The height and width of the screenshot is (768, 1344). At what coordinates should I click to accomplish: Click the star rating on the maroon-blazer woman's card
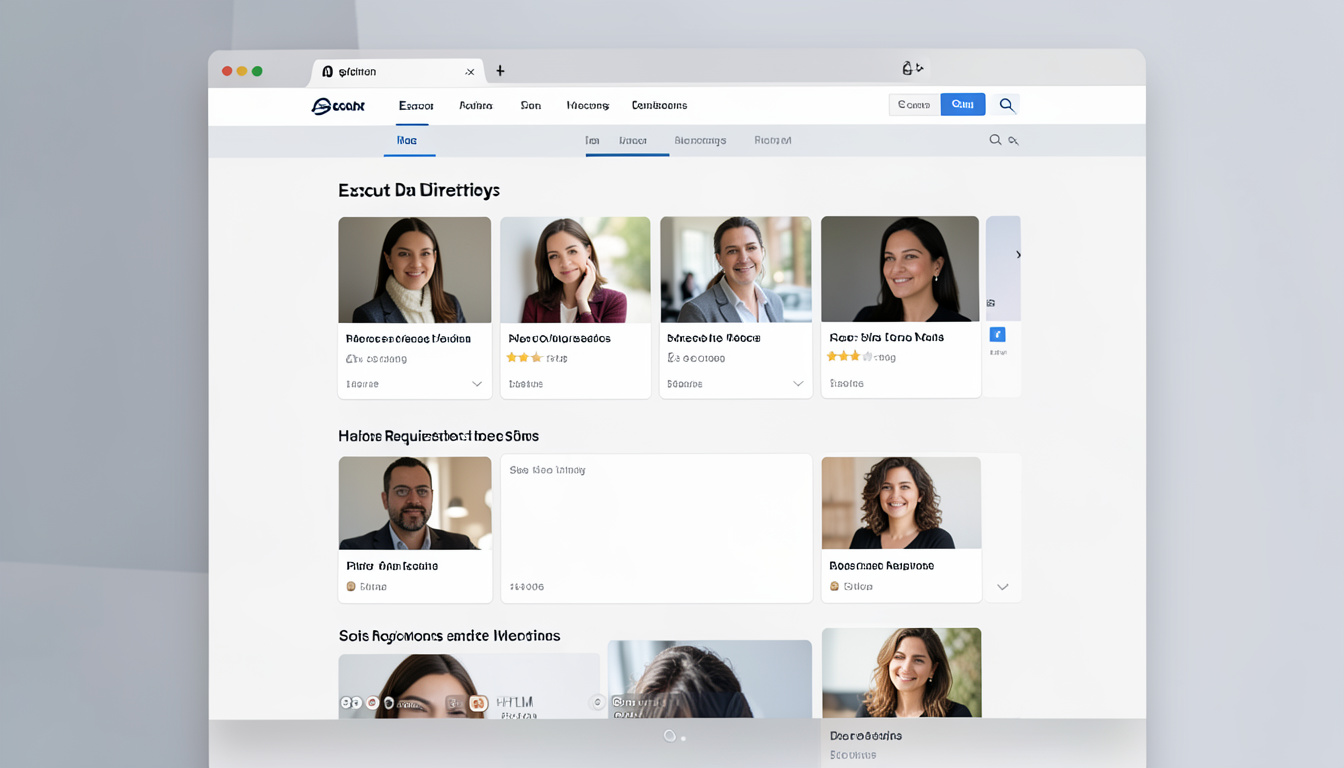point(525,357)
